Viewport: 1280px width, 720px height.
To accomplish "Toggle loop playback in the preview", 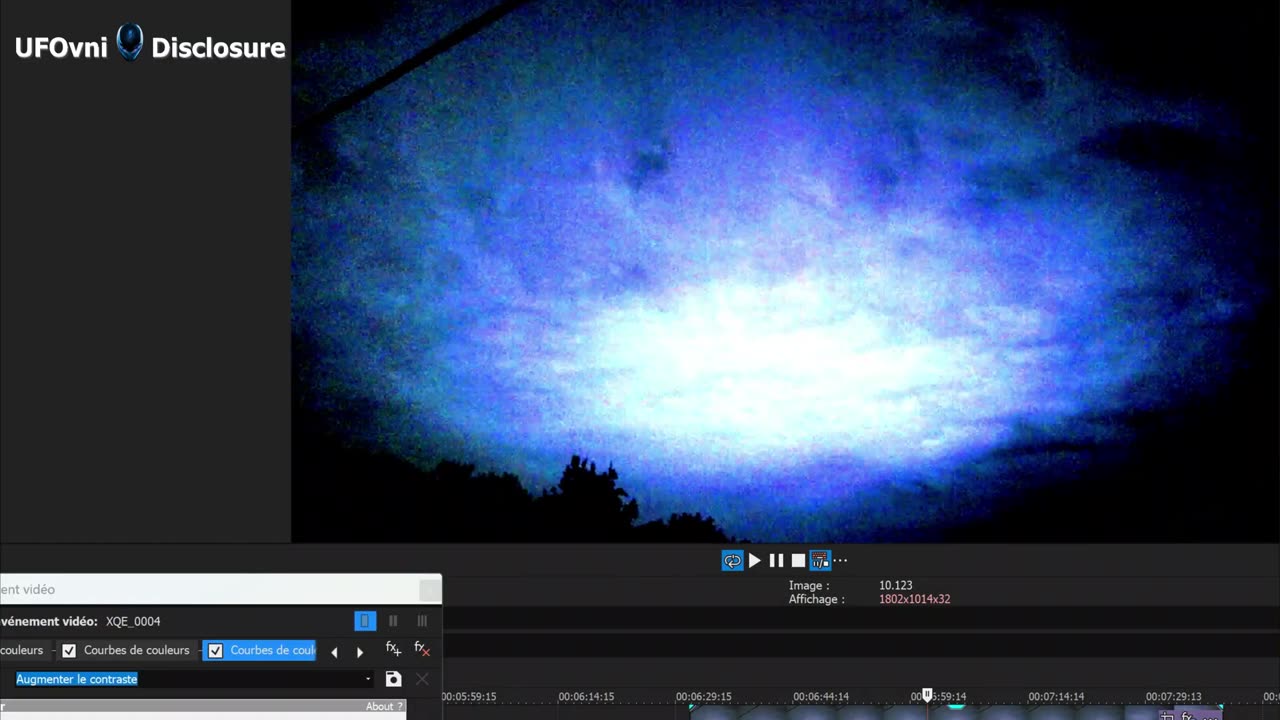I will pyautogui.click(x=733, y=561).
